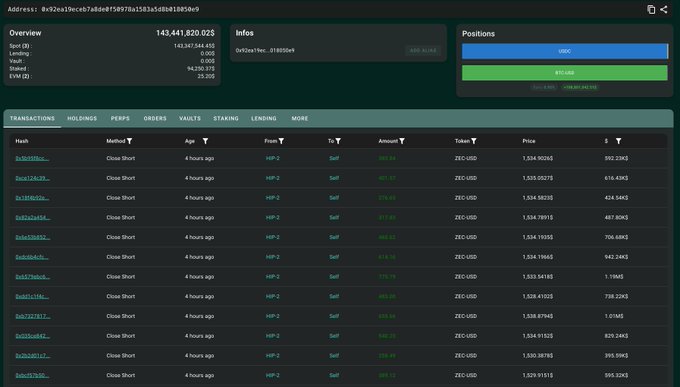Open hash link in the 595.32K$ row
680x387 pixels.
(32, 376)
